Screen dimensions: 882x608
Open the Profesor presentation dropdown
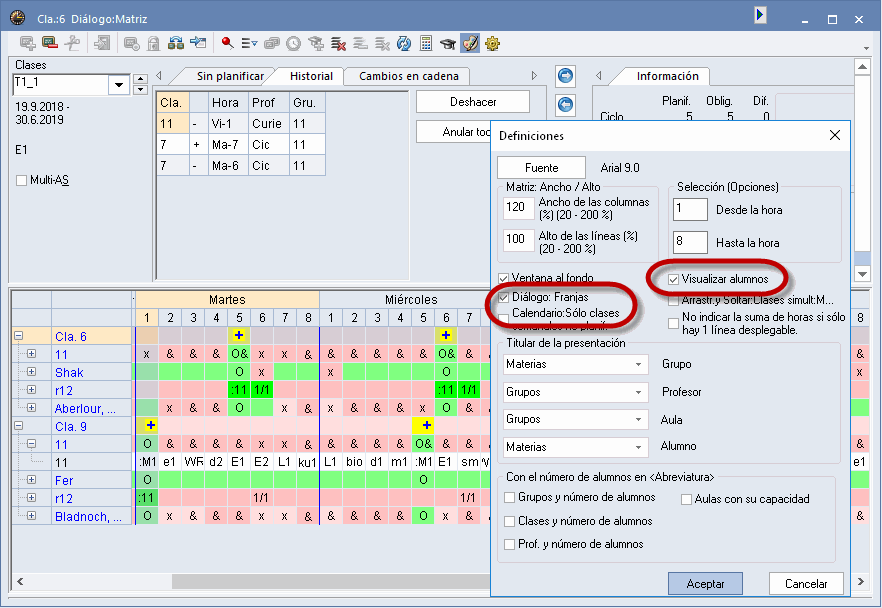tap(575, 392)
